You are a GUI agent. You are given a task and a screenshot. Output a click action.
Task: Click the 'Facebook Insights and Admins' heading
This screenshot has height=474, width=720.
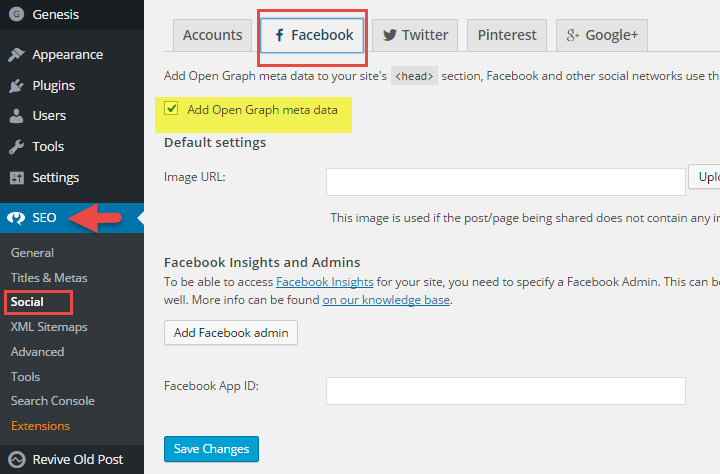click(262, 262)
